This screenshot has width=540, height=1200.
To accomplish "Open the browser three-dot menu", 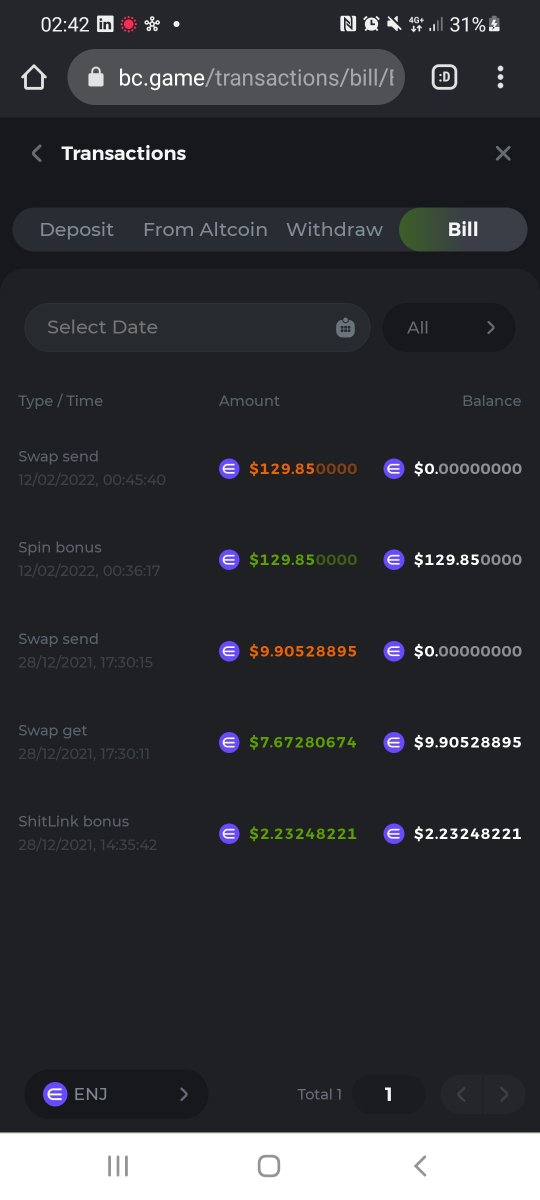I will [500, 77].
